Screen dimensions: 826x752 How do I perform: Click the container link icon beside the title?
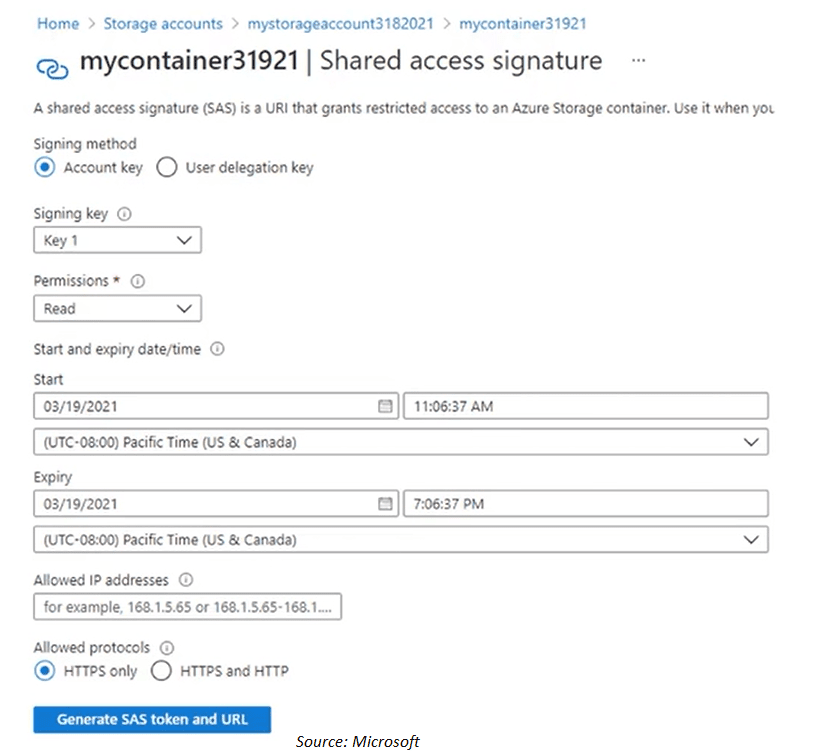52,67
